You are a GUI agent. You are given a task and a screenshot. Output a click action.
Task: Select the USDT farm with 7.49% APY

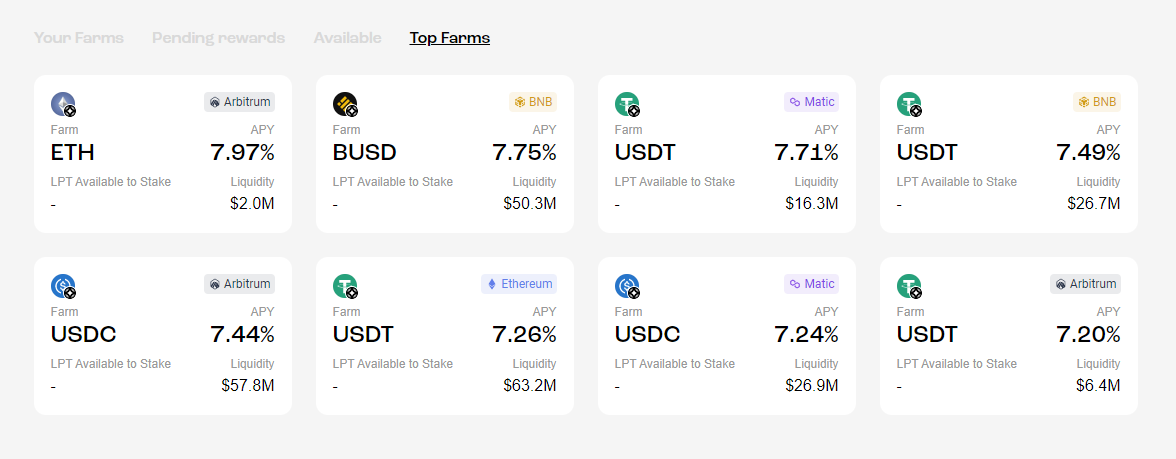coord(1008,154)
